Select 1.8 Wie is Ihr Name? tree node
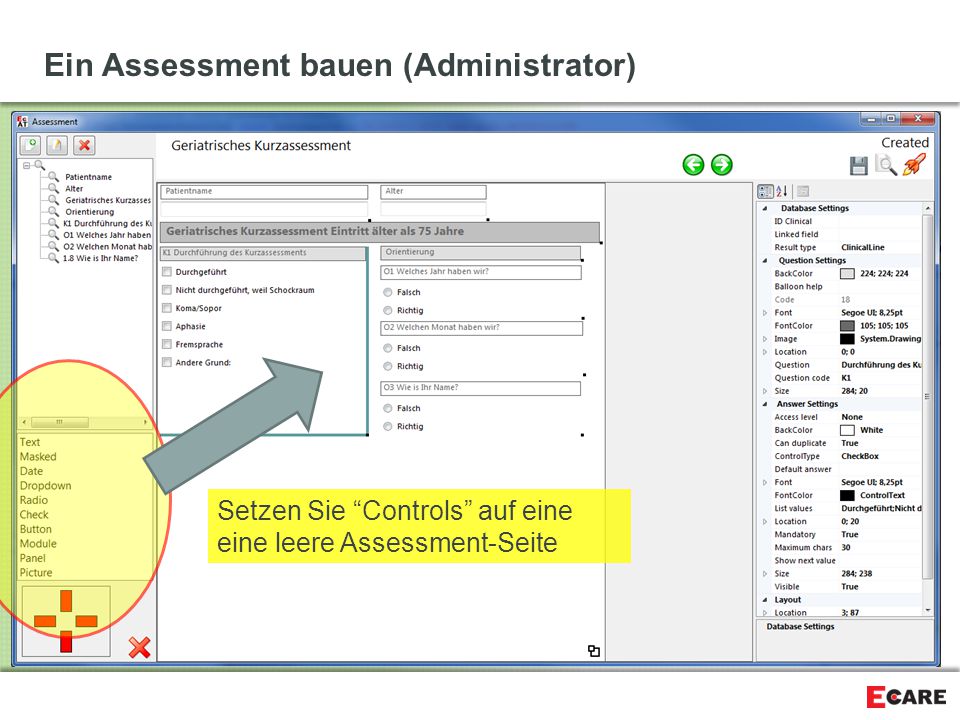This screenshot has width=960, height=720. click(100, 258)
